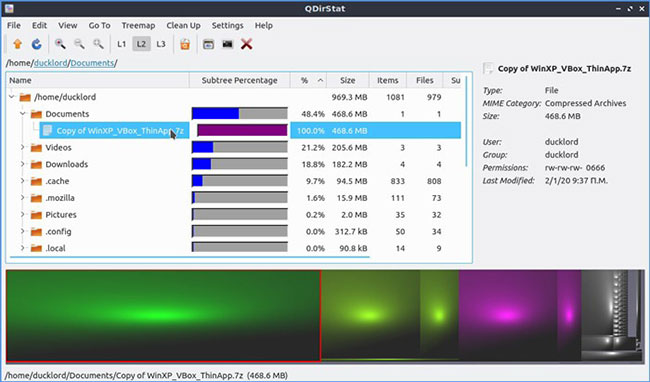Go up one directory level
The width and height of the screenshot is (650, 382).
[17, 44]
